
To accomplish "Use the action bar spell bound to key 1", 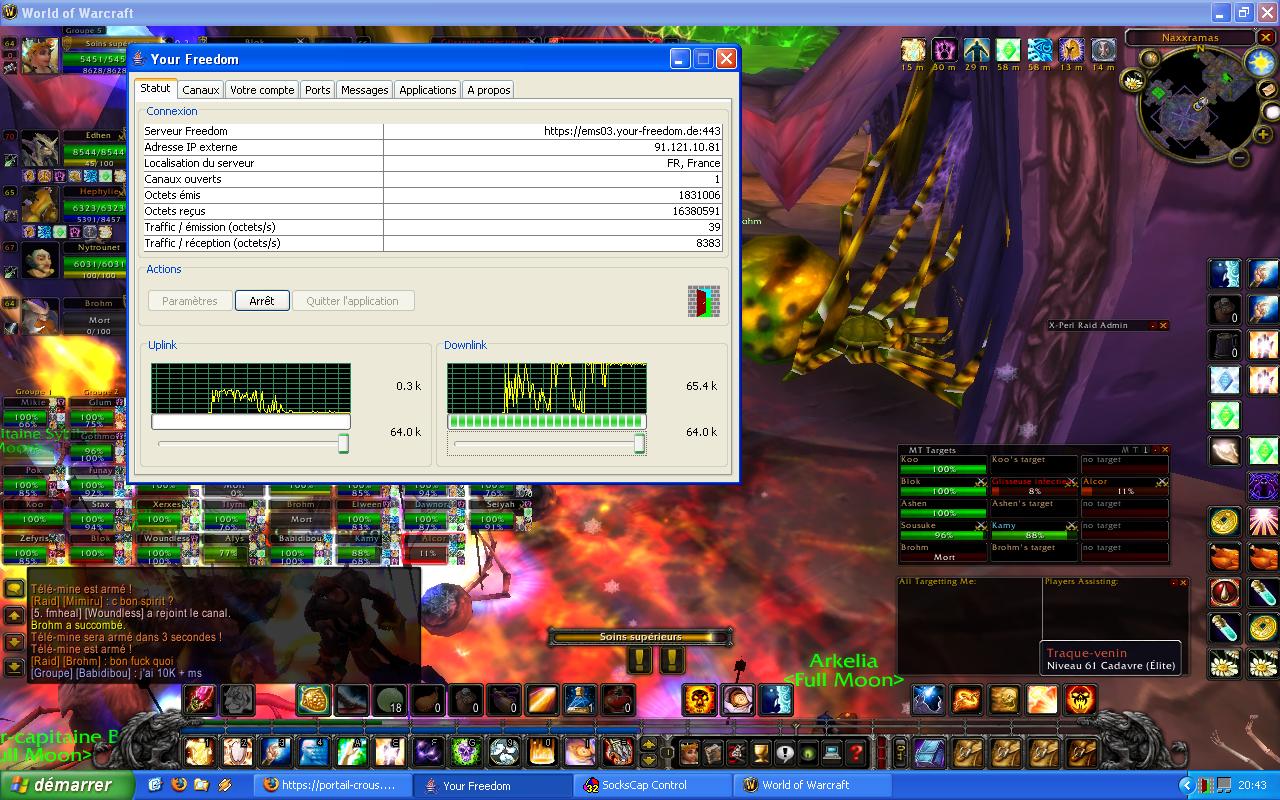I will click(x=199, y=751).
